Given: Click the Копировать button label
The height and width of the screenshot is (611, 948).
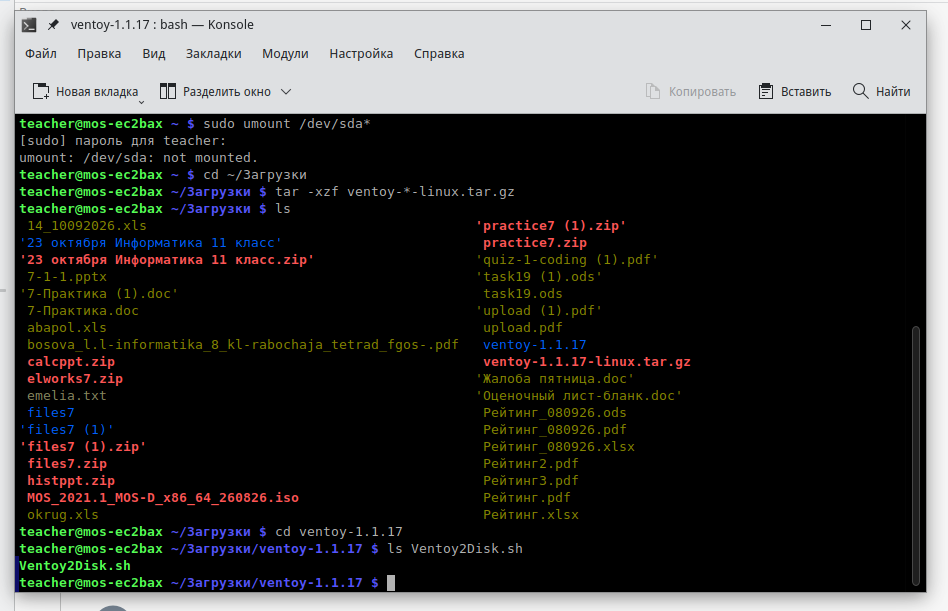Looking at the screenshot, I should 702,92.
